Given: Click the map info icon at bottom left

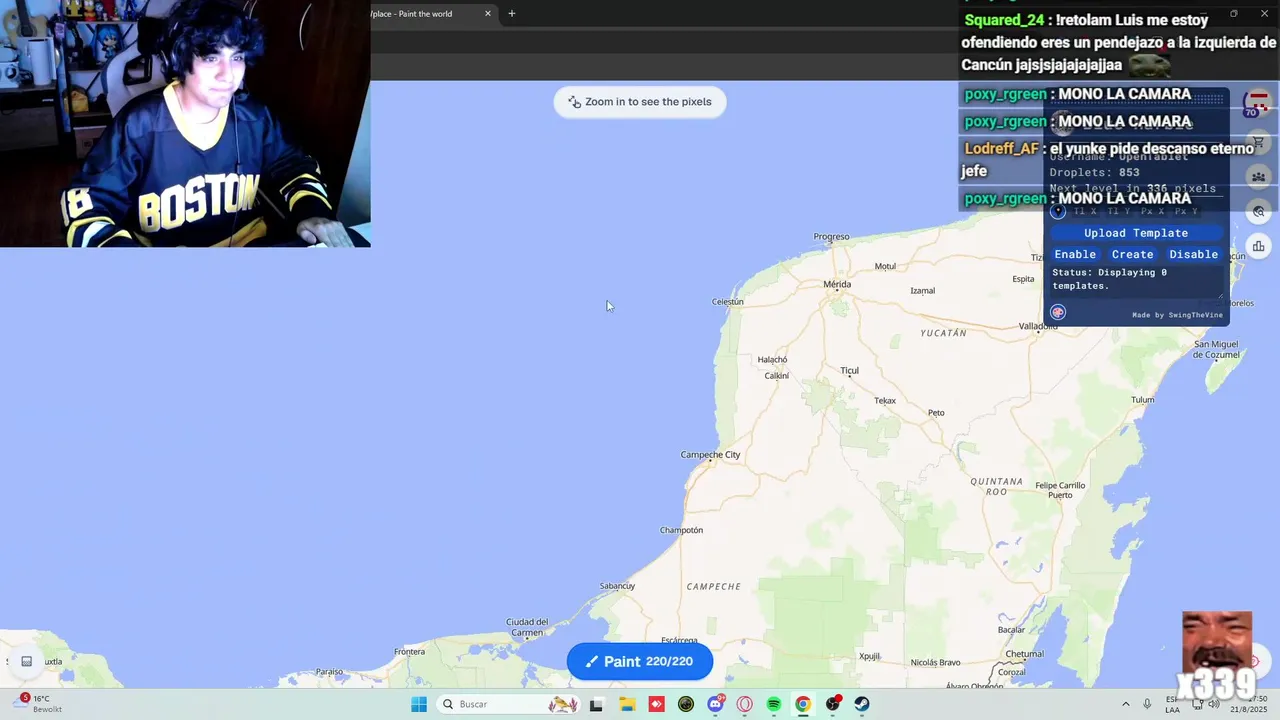Looking at the screenshot, I should [27, 661].
